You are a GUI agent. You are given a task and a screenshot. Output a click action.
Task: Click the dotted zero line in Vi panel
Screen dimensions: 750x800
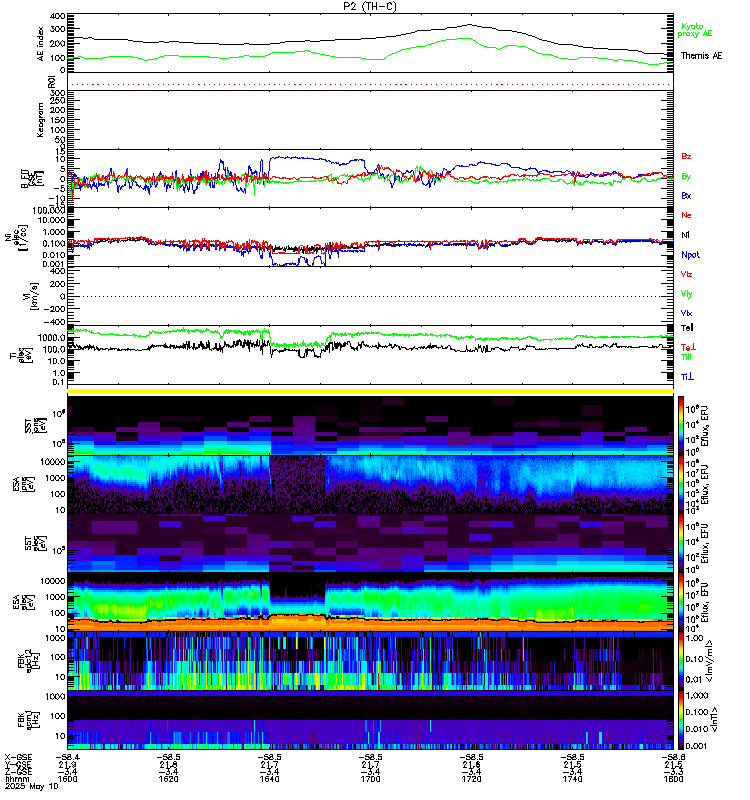pos(370,296)
